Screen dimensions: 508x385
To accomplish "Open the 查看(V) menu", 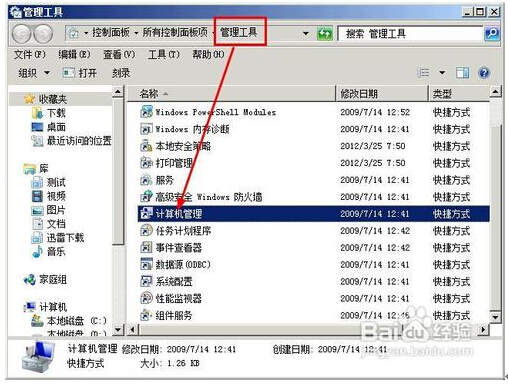I will [119, 54].
